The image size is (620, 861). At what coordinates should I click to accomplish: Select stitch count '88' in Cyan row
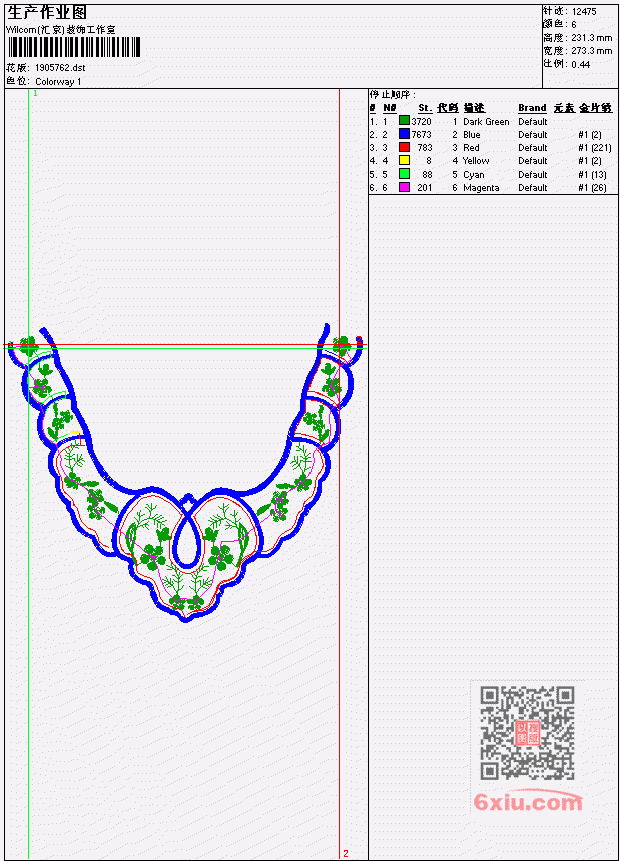click(427, 175)
